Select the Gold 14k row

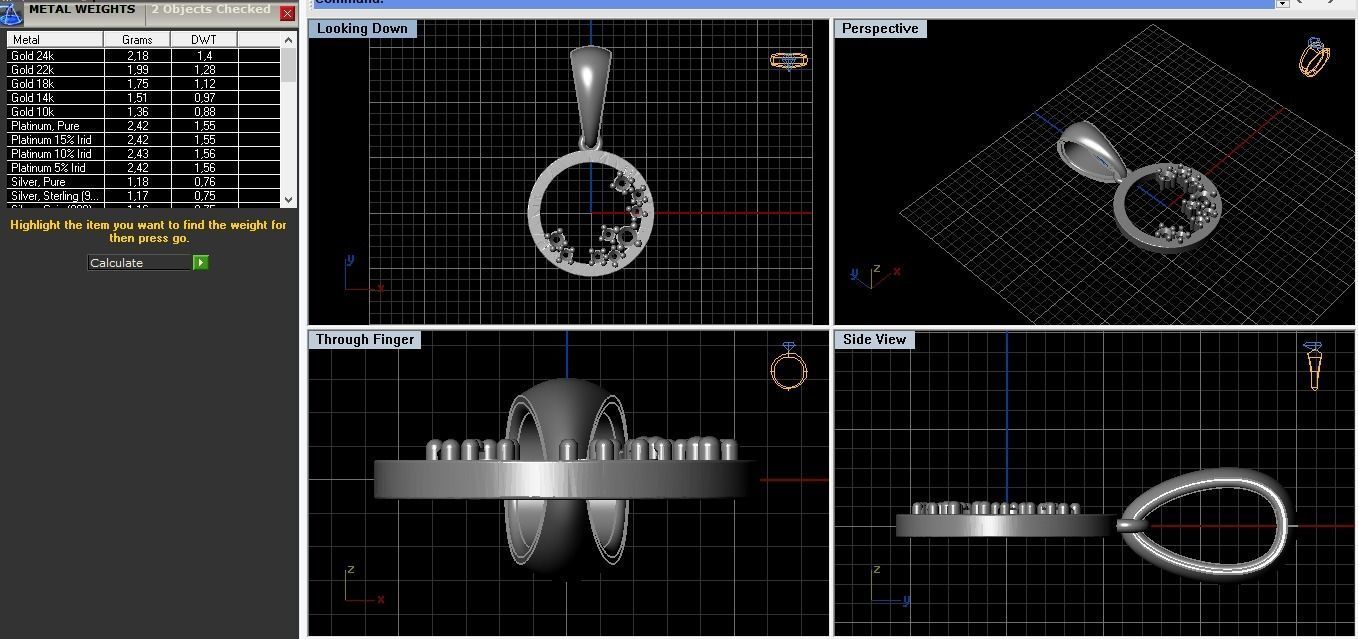[144, 98]
